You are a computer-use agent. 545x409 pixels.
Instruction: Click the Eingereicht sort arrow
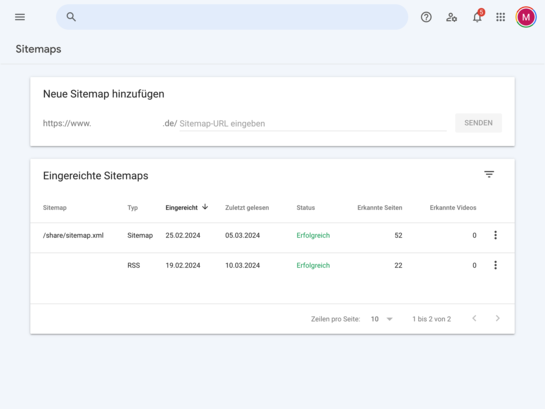pos(205,207)
